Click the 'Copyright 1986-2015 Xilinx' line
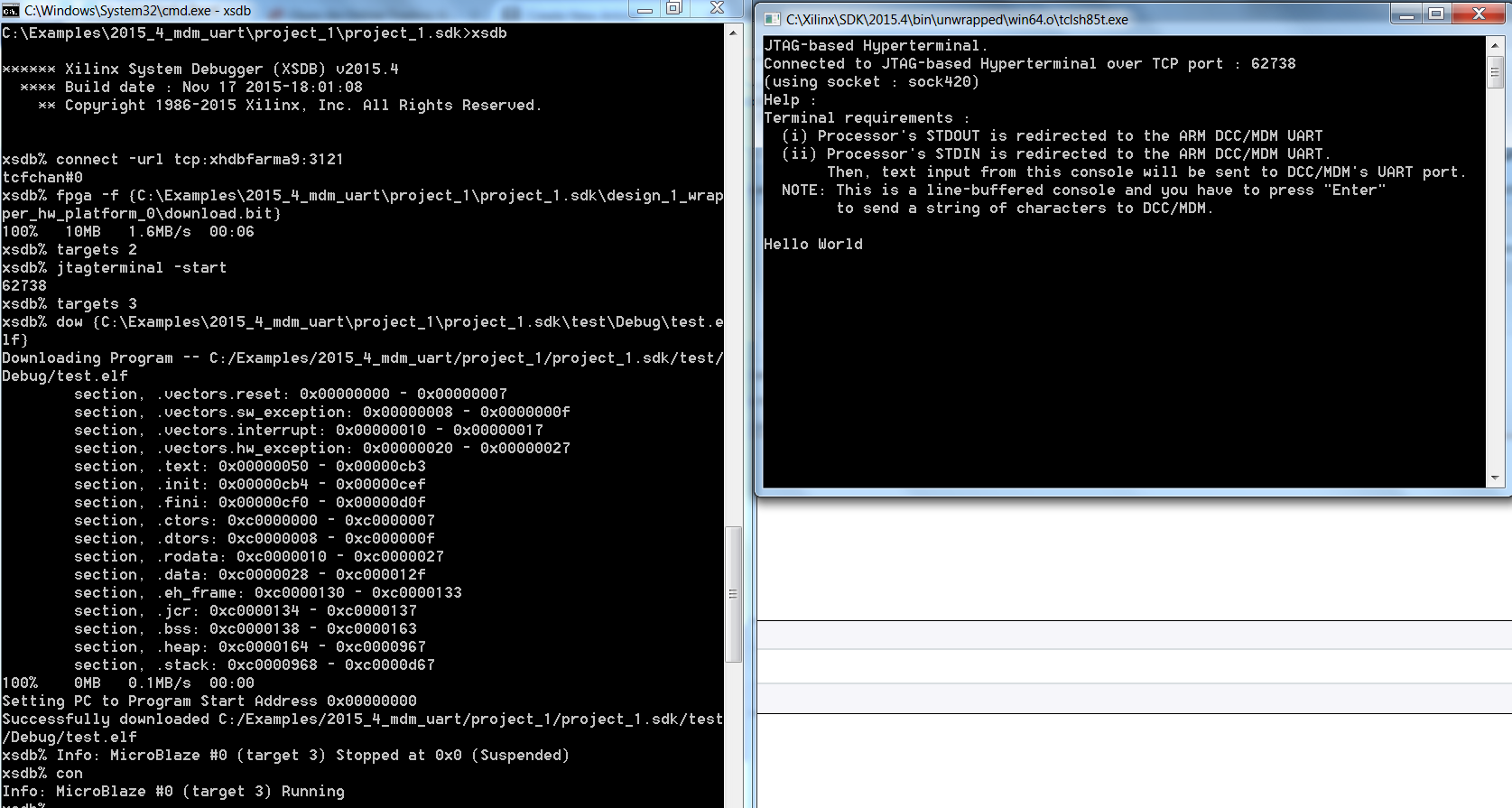This screenshot has width=1512, height=808. click(x=290, y=105)
